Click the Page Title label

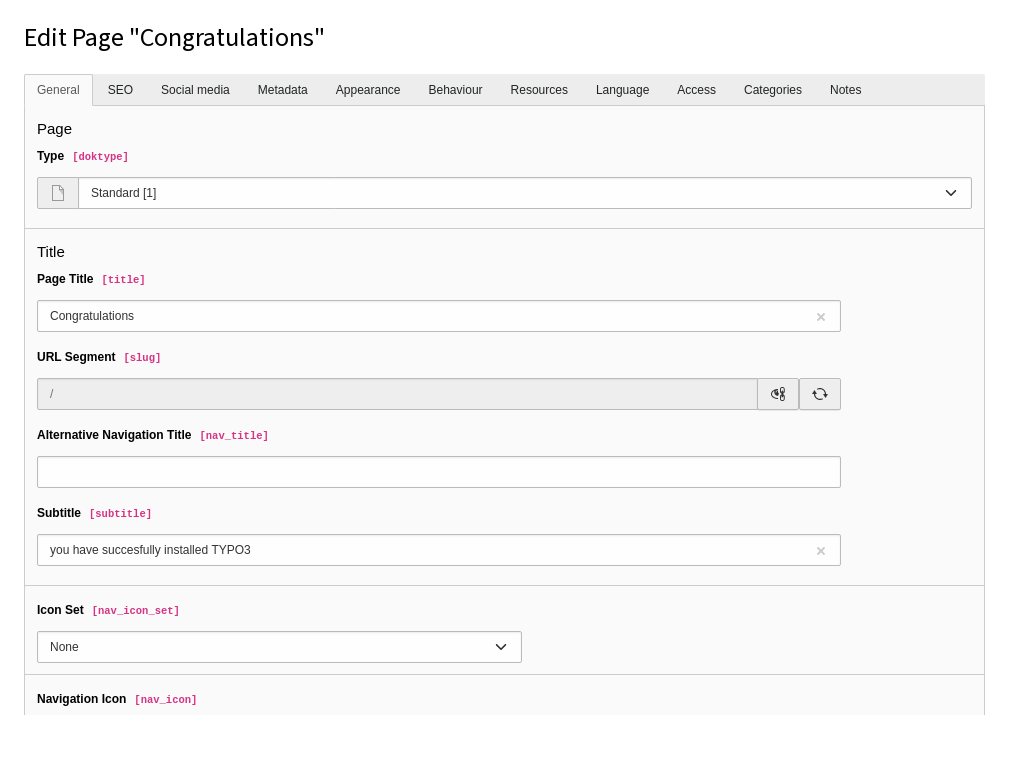(x=65, y=279)
